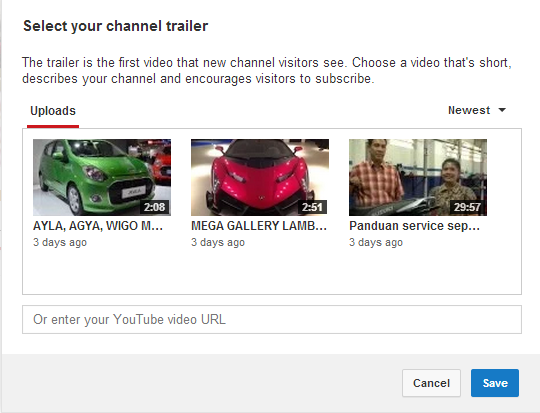Image resolution: width=540 pixels, height=413 pixels.
Task: Select the red Lamborghini video thumbnail
Action: [260, 177]
